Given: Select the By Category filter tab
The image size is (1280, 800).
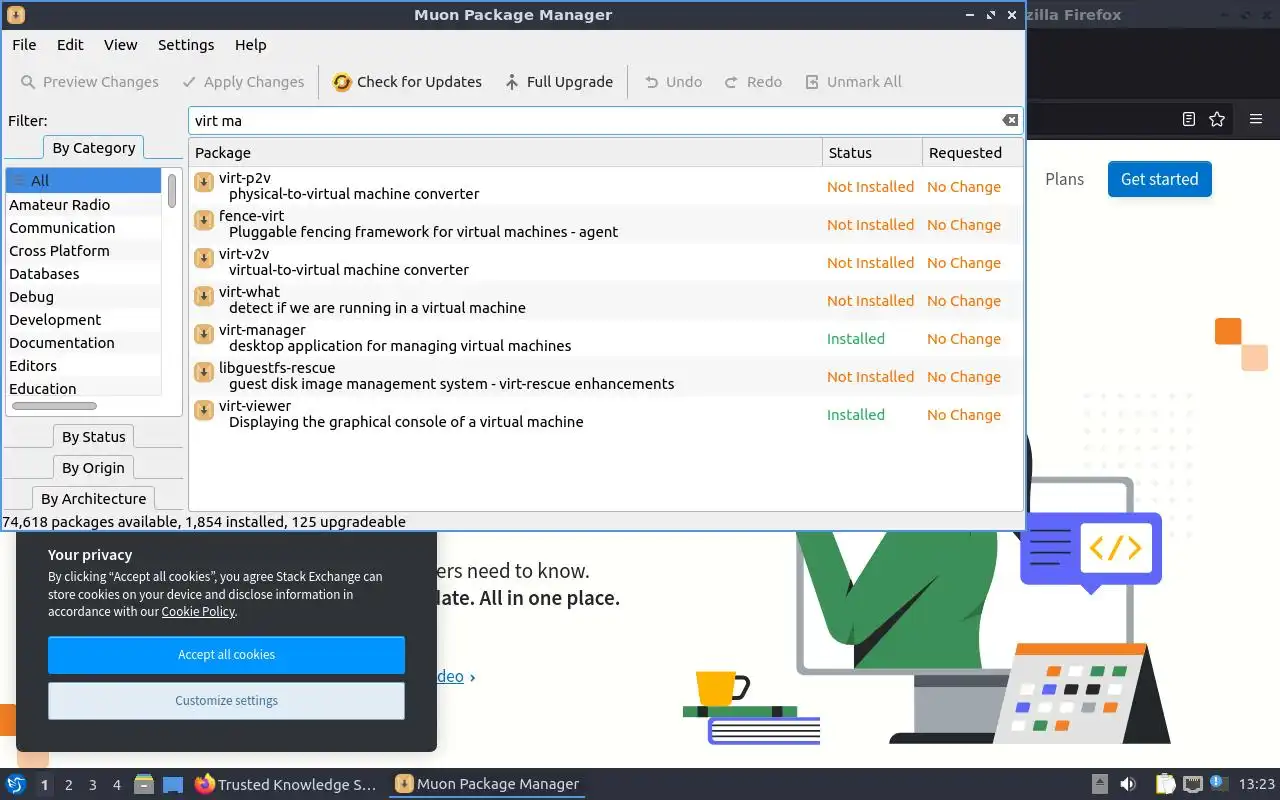Looking at the screenshot, I should point(93,147).
